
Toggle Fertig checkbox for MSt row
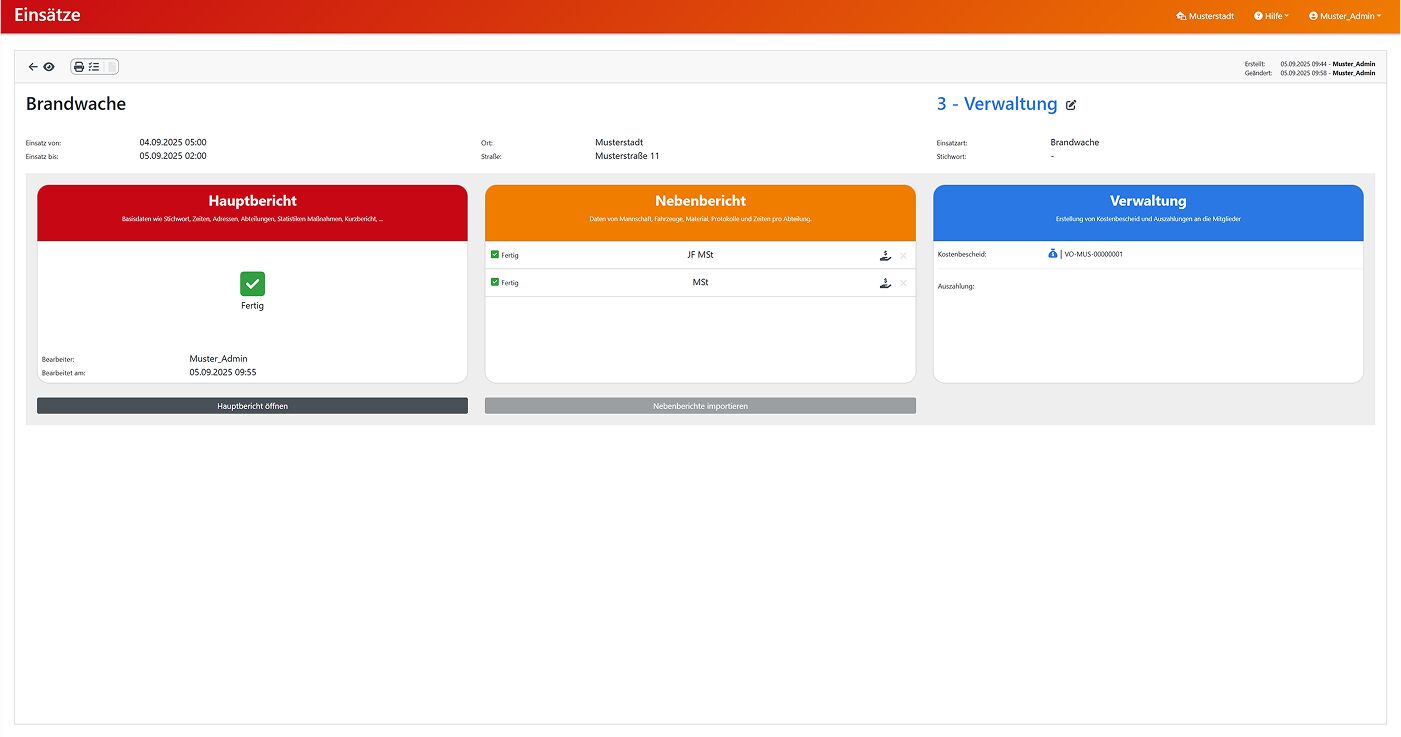(495, 283)
